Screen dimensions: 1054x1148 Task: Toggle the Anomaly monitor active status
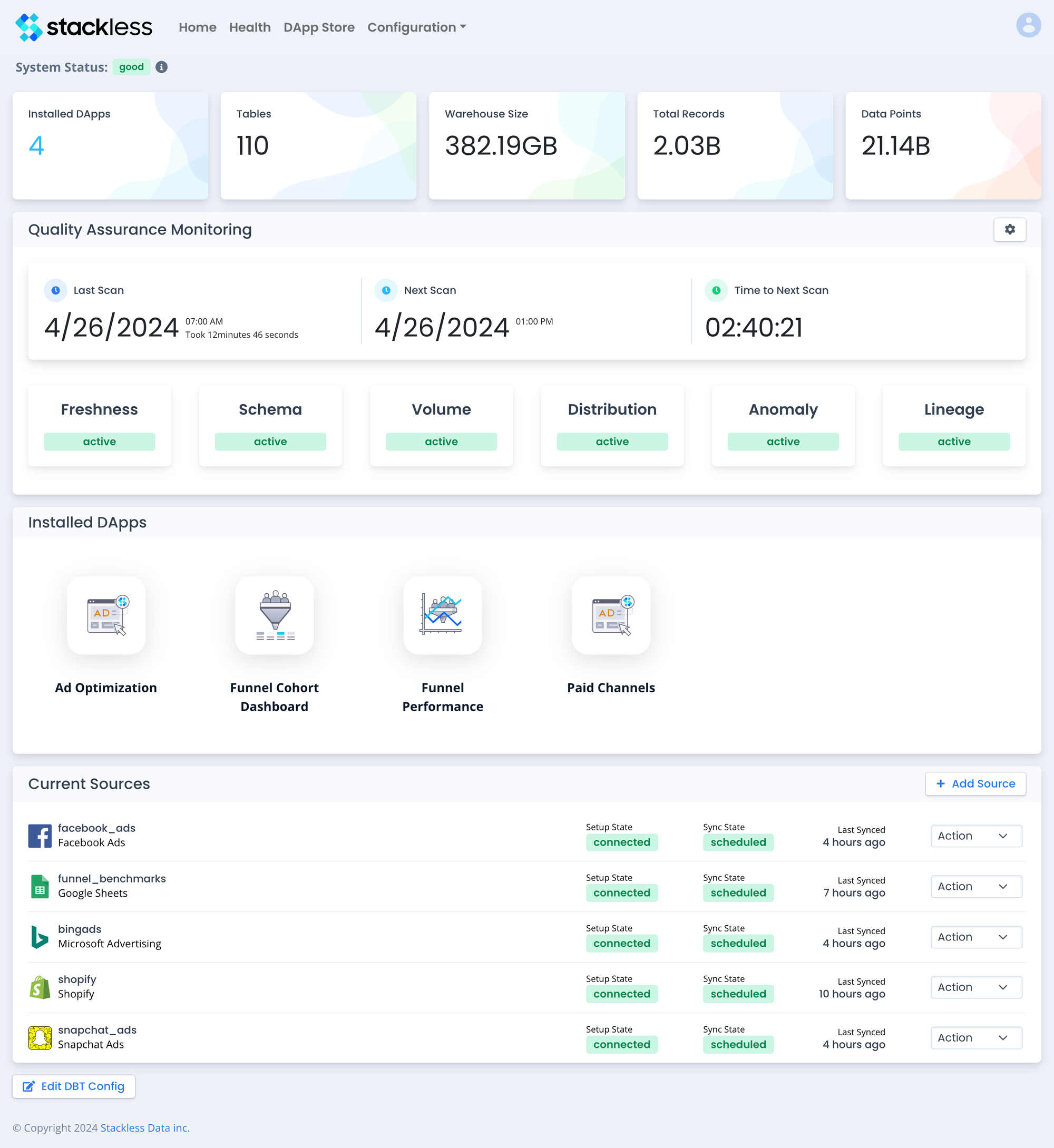tap(783, 441)
